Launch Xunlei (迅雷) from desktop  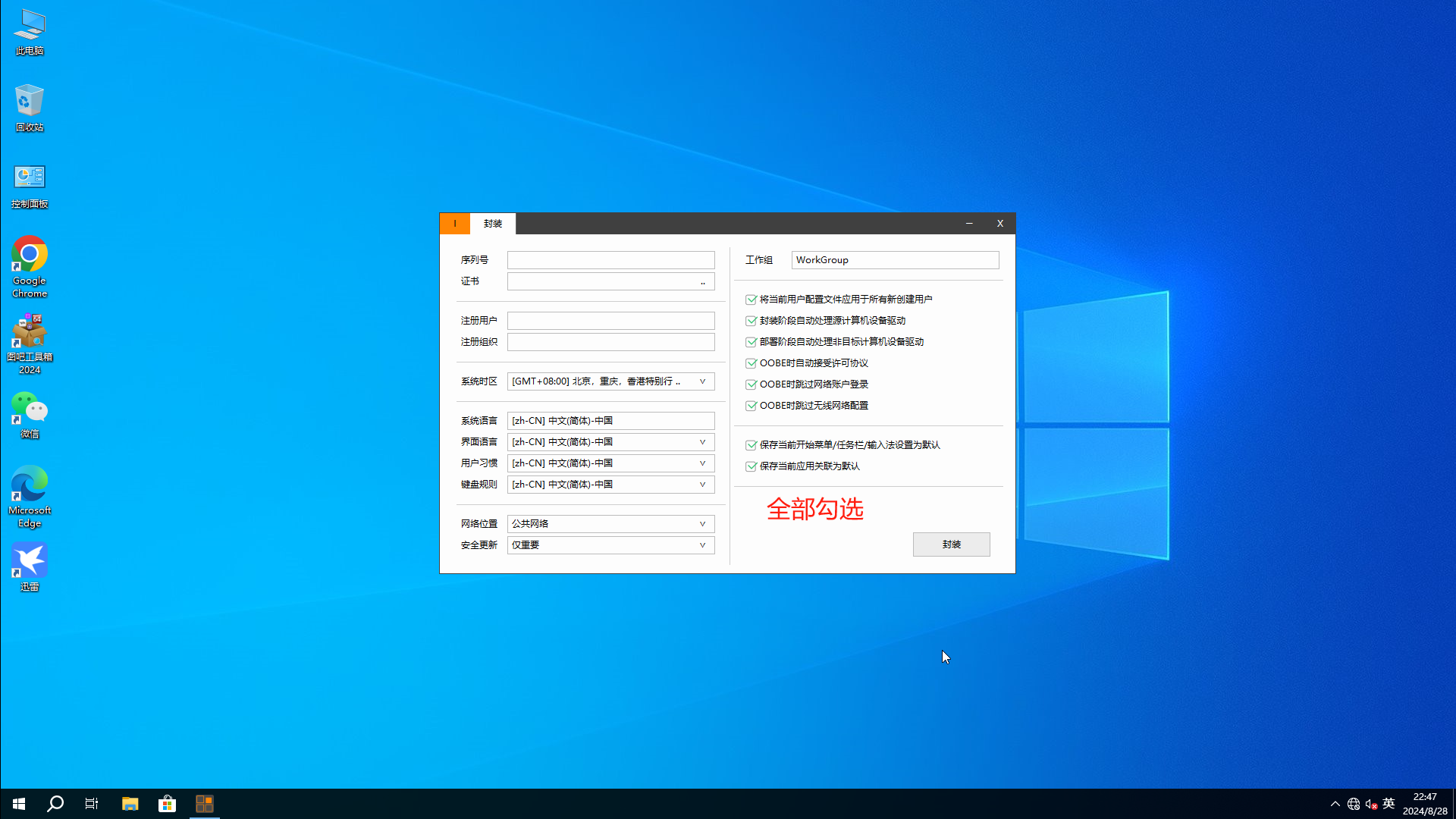tap(30, 567)
